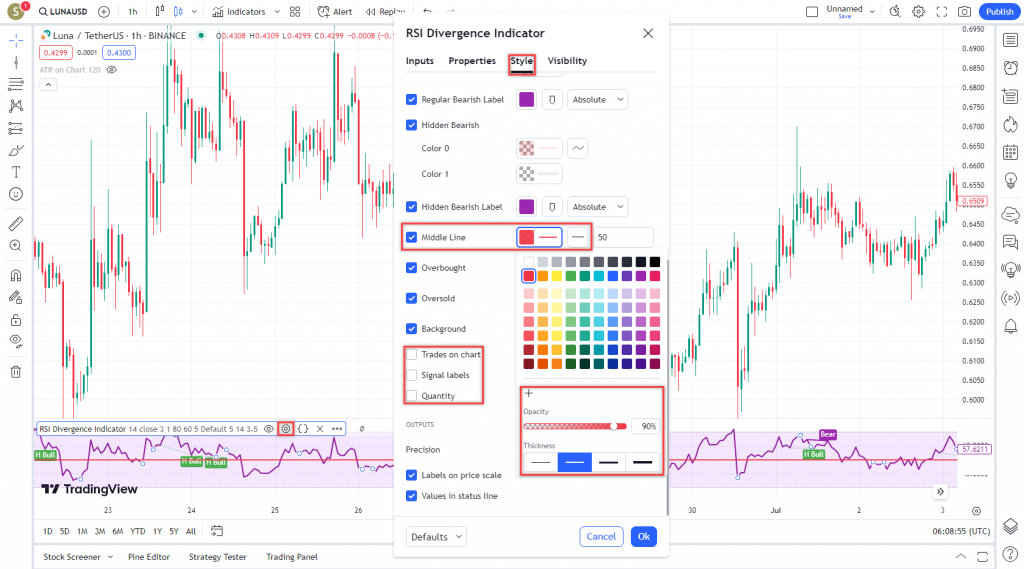Screen dimensions: 1024x569
Task: Open Middle Line line-style selector
Action: (578, 237)
